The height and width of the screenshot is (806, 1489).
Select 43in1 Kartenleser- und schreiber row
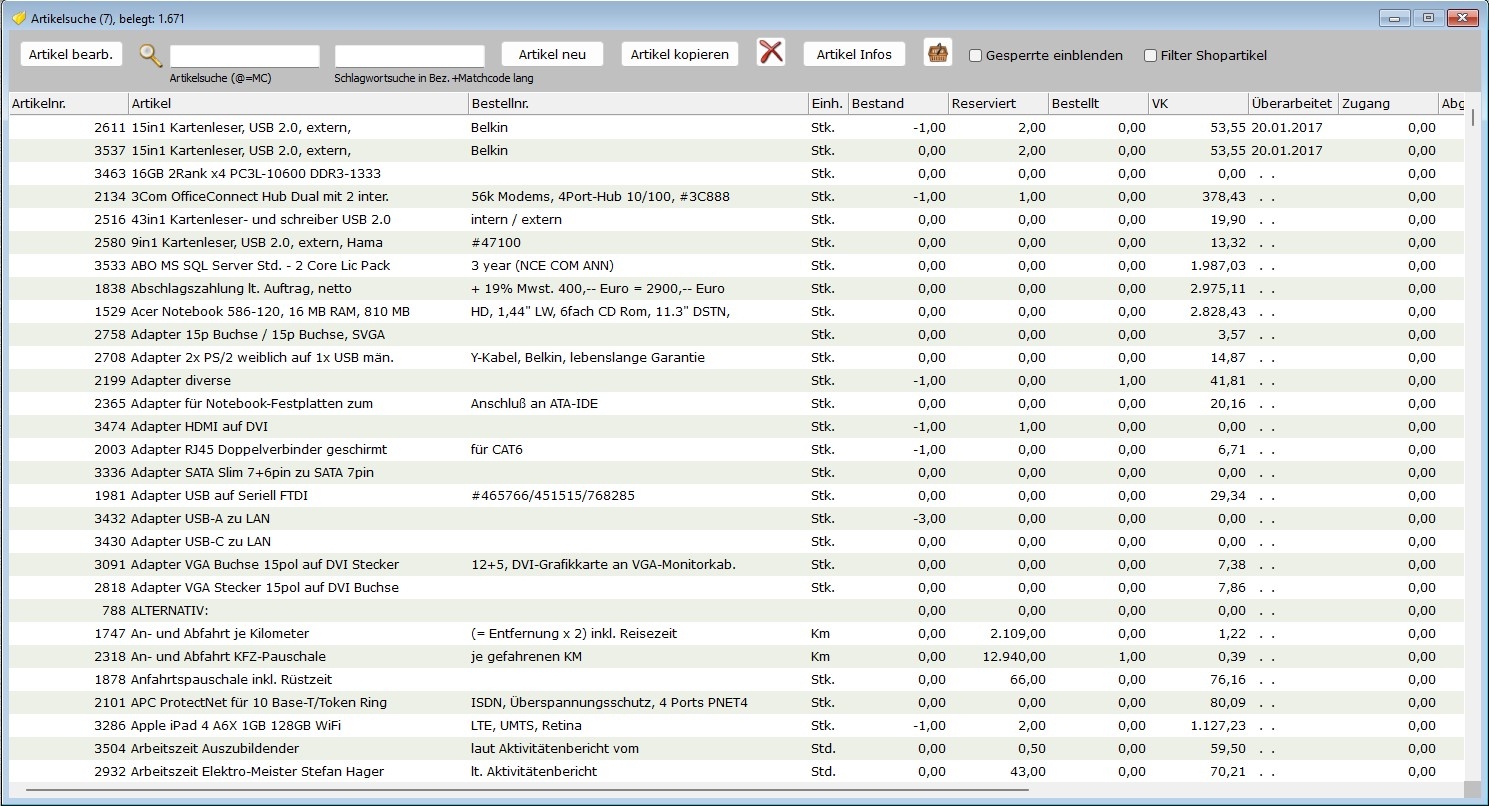[x=737, y=219]
